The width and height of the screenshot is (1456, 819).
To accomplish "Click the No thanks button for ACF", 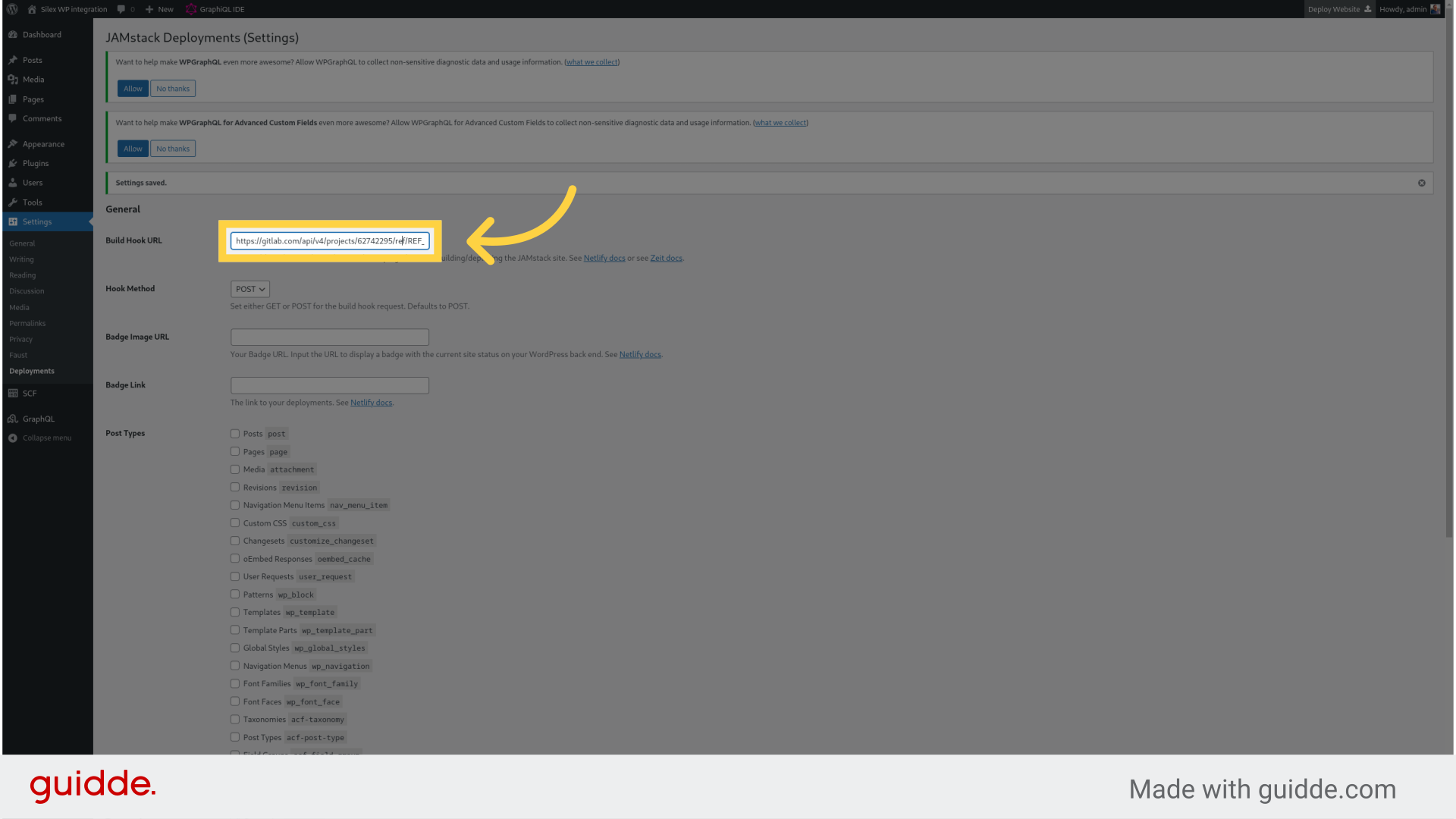I will pos(172,148).
